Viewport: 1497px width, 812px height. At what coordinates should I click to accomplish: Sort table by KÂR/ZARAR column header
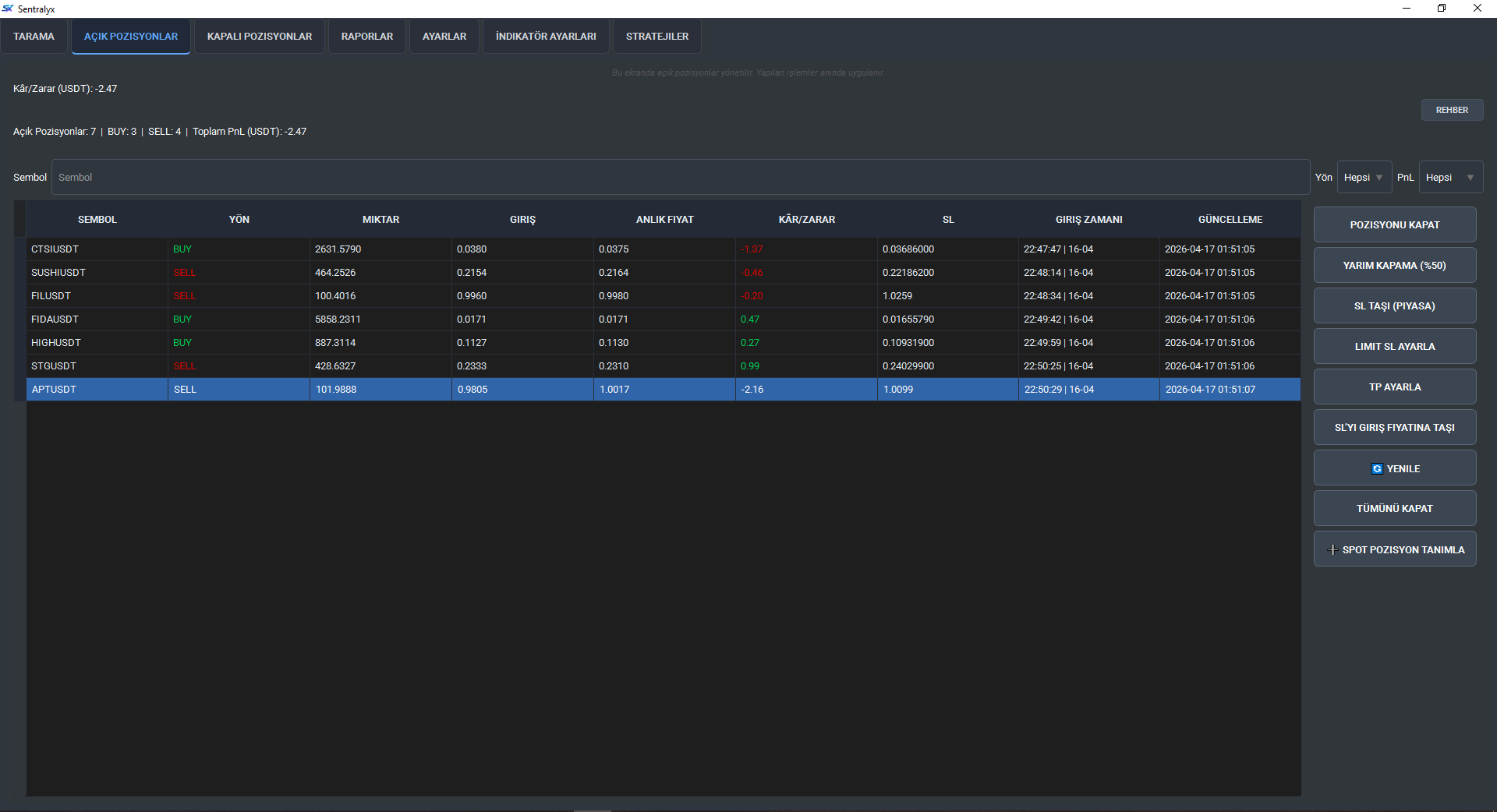tap(806, 220)
